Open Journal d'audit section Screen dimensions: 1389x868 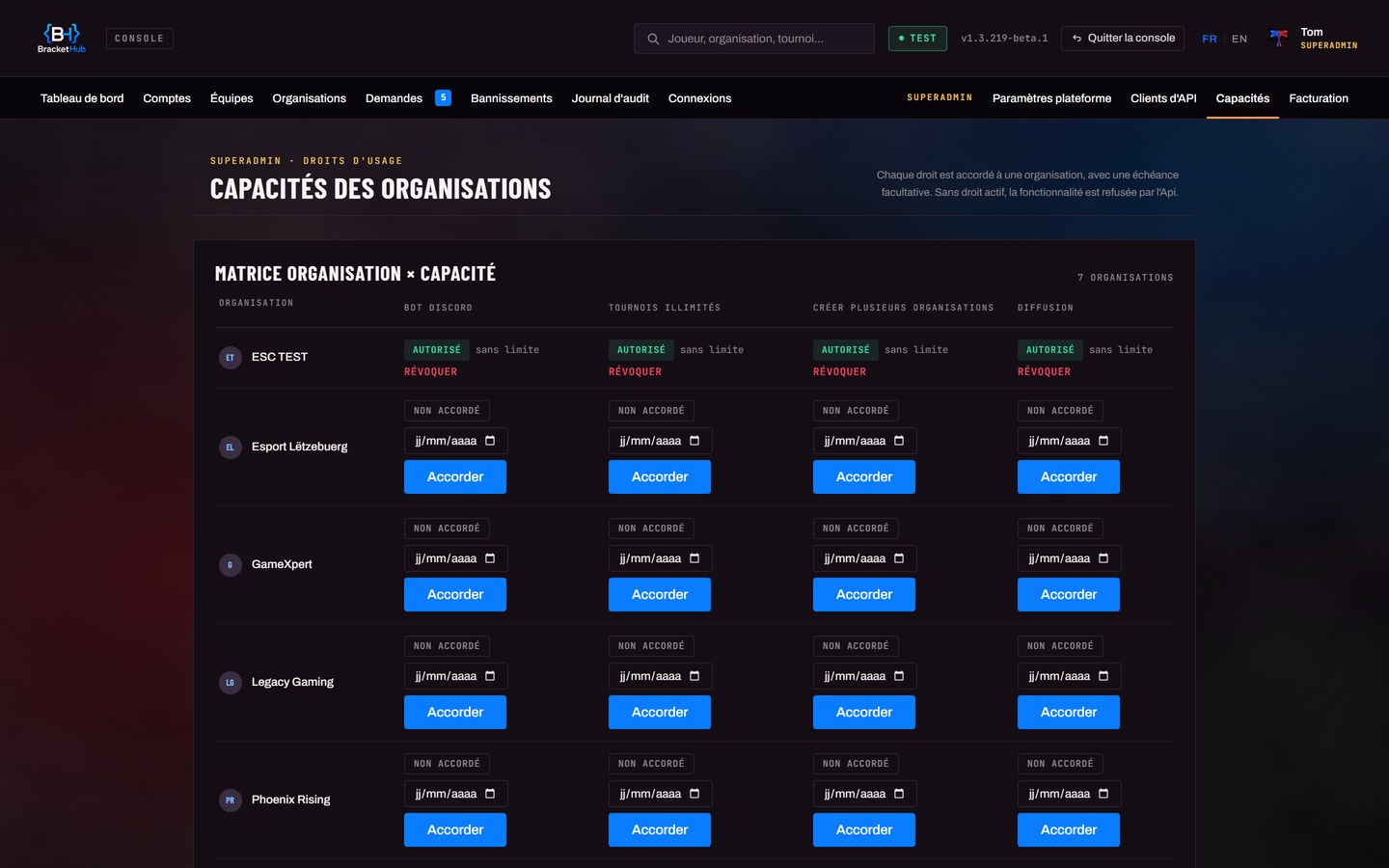click(x=611, y=98)
